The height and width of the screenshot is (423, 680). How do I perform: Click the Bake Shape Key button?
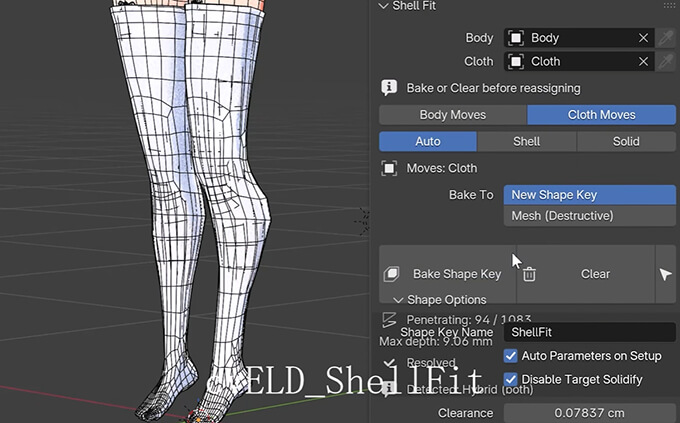tap(448, 274)
